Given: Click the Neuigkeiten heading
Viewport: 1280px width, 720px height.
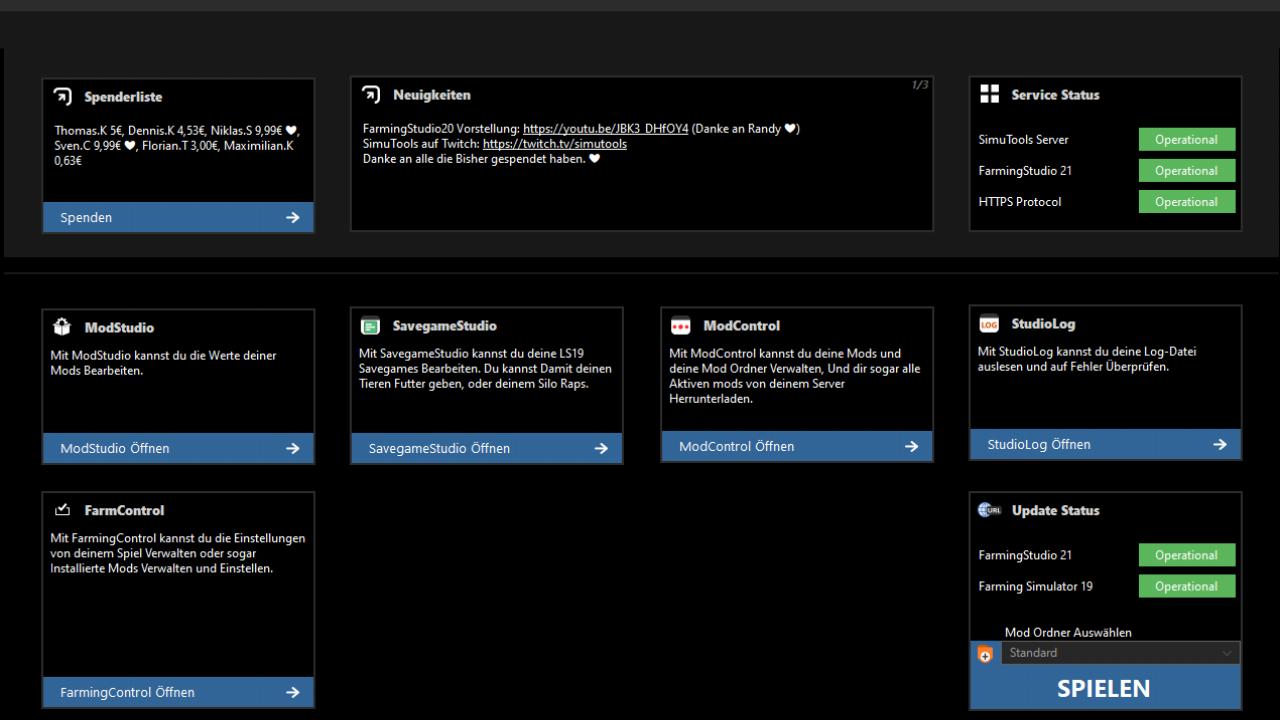Looking at the screenshot, I should 432,95.
